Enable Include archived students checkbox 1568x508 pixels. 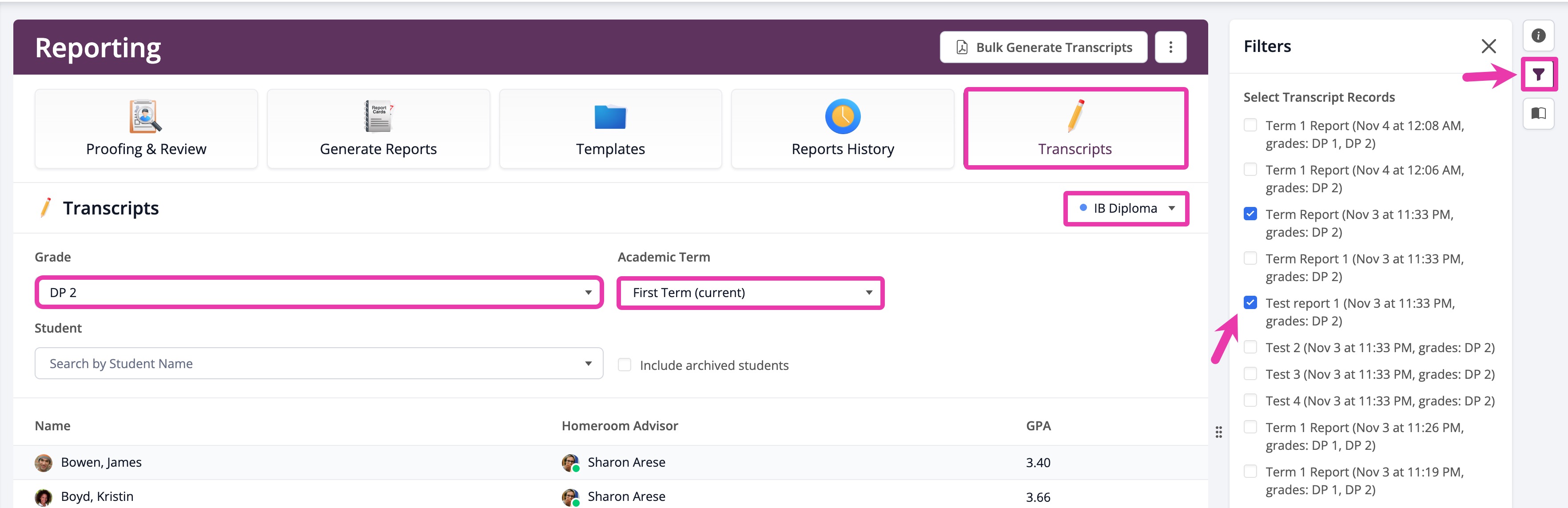point(625,365)
